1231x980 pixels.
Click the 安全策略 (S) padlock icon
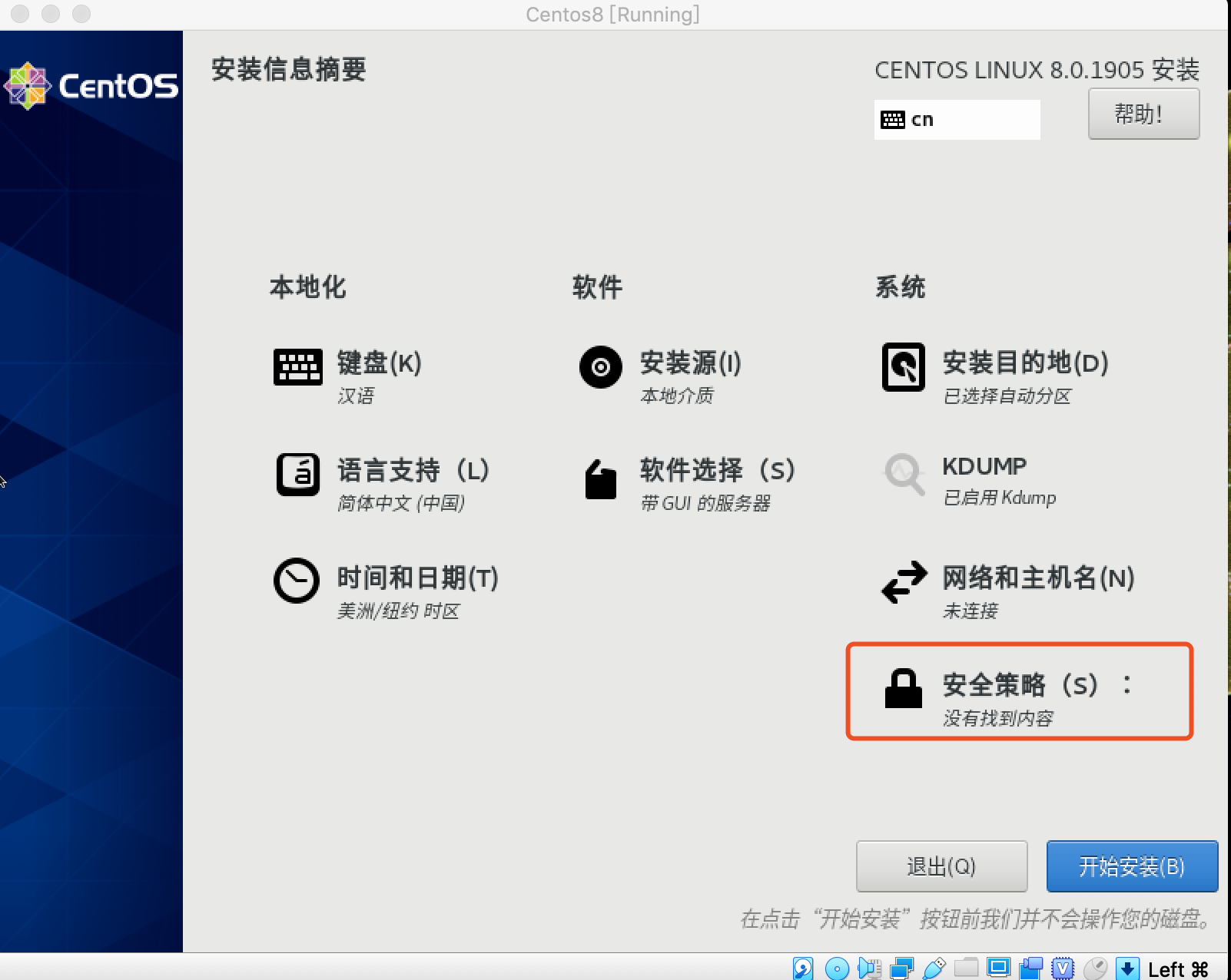pyautogui.click(x=904, y=688)
